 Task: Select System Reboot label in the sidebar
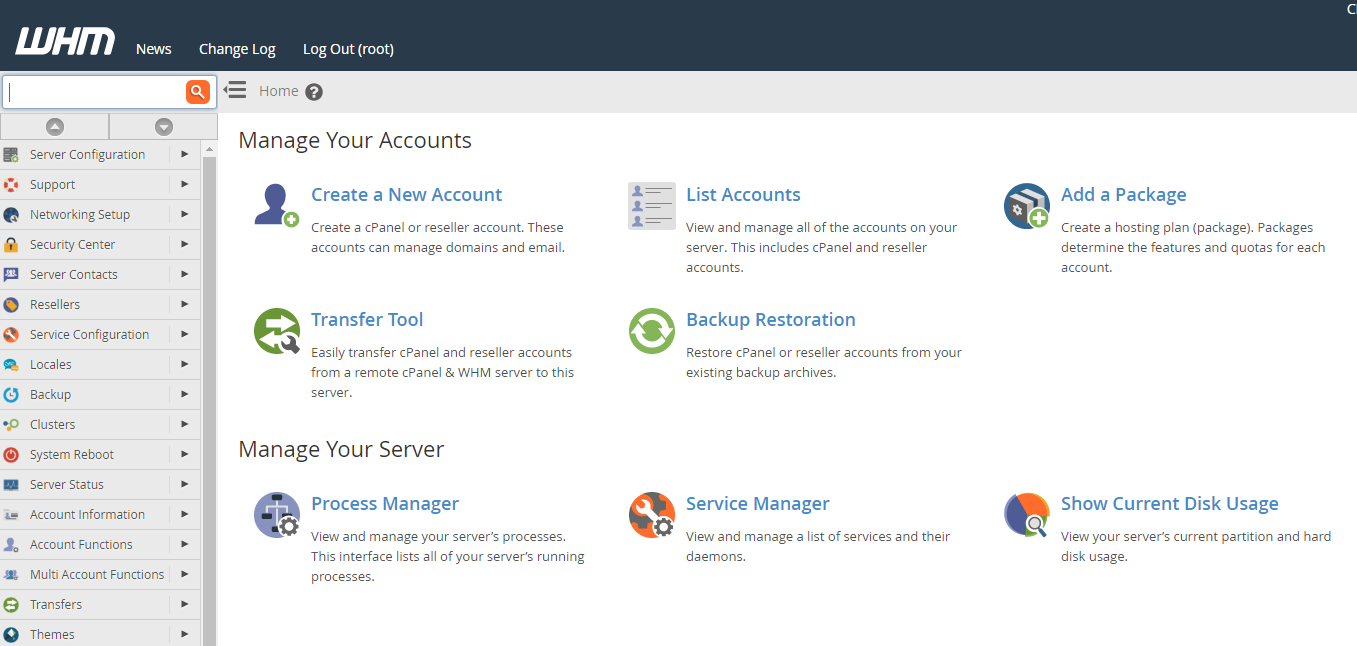click(x=72, y=455)
